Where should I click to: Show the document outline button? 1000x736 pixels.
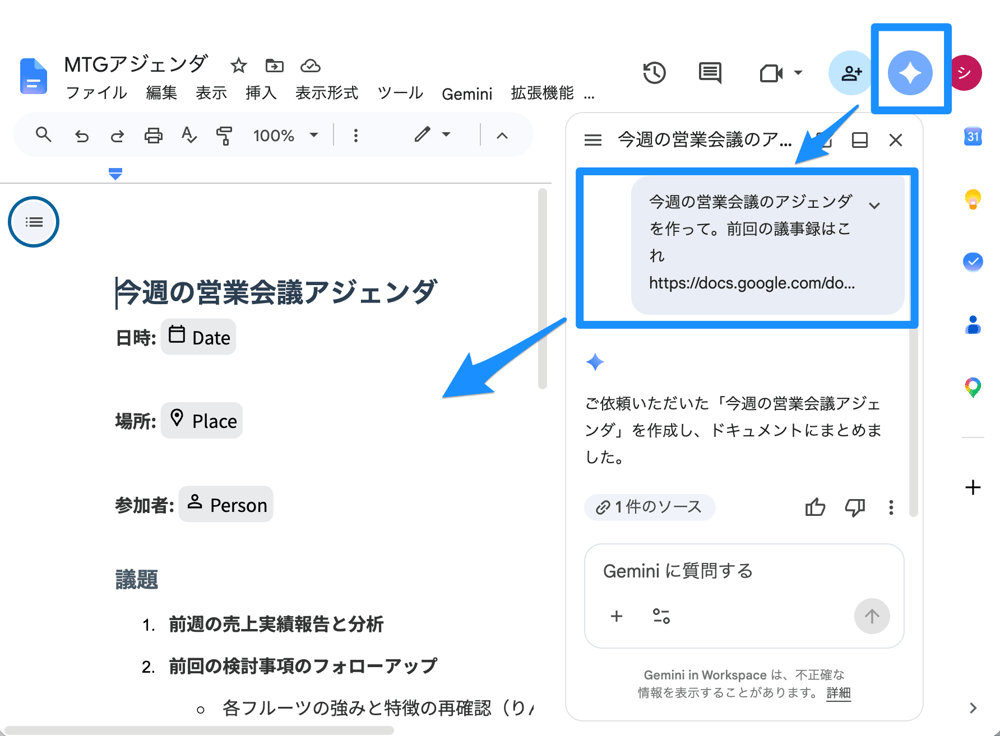point(34,222)
